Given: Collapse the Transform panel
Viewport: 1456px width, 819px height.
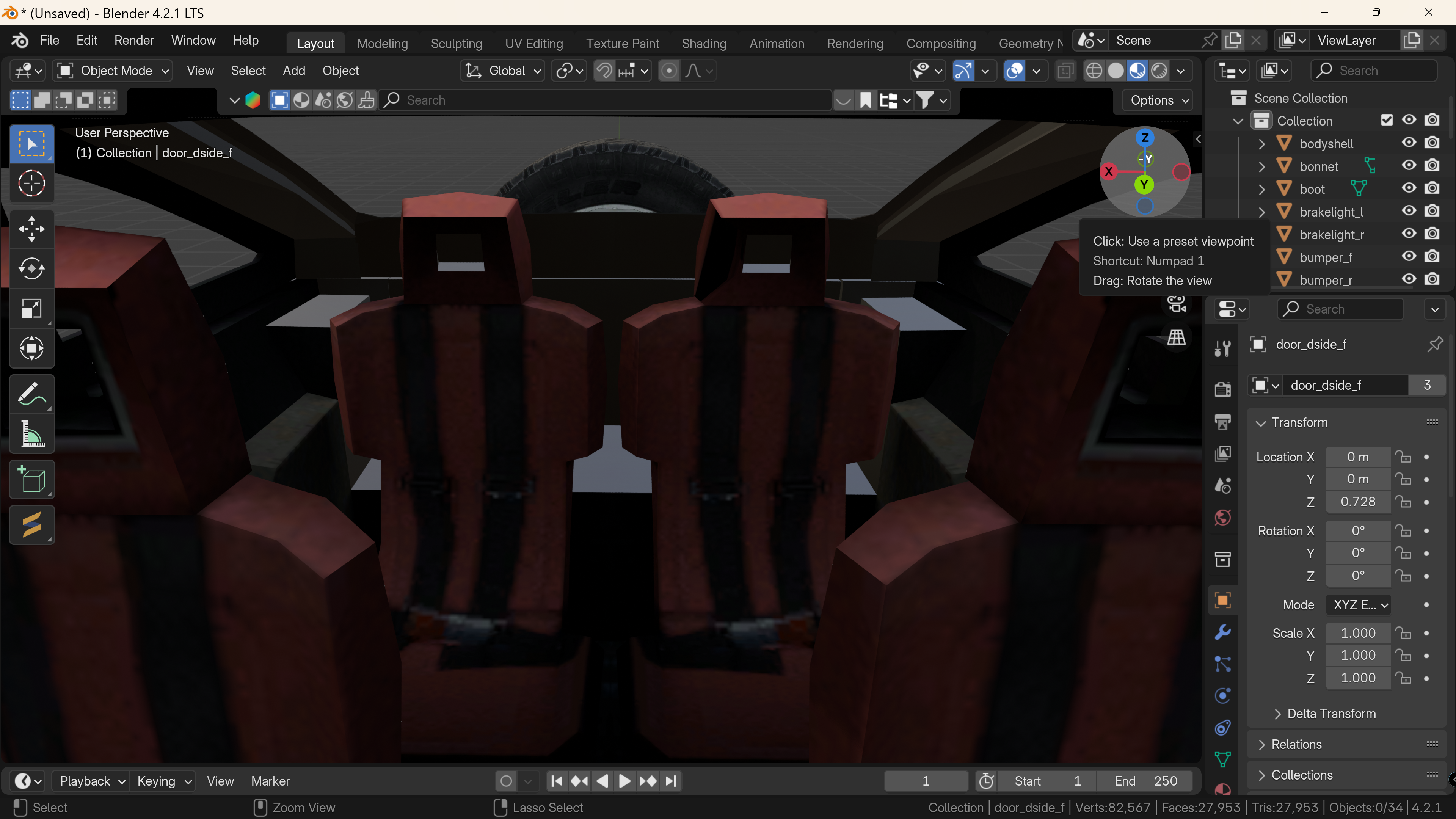Looking at the screenshot, I should pyautogui.click(x=1260, y=424).
